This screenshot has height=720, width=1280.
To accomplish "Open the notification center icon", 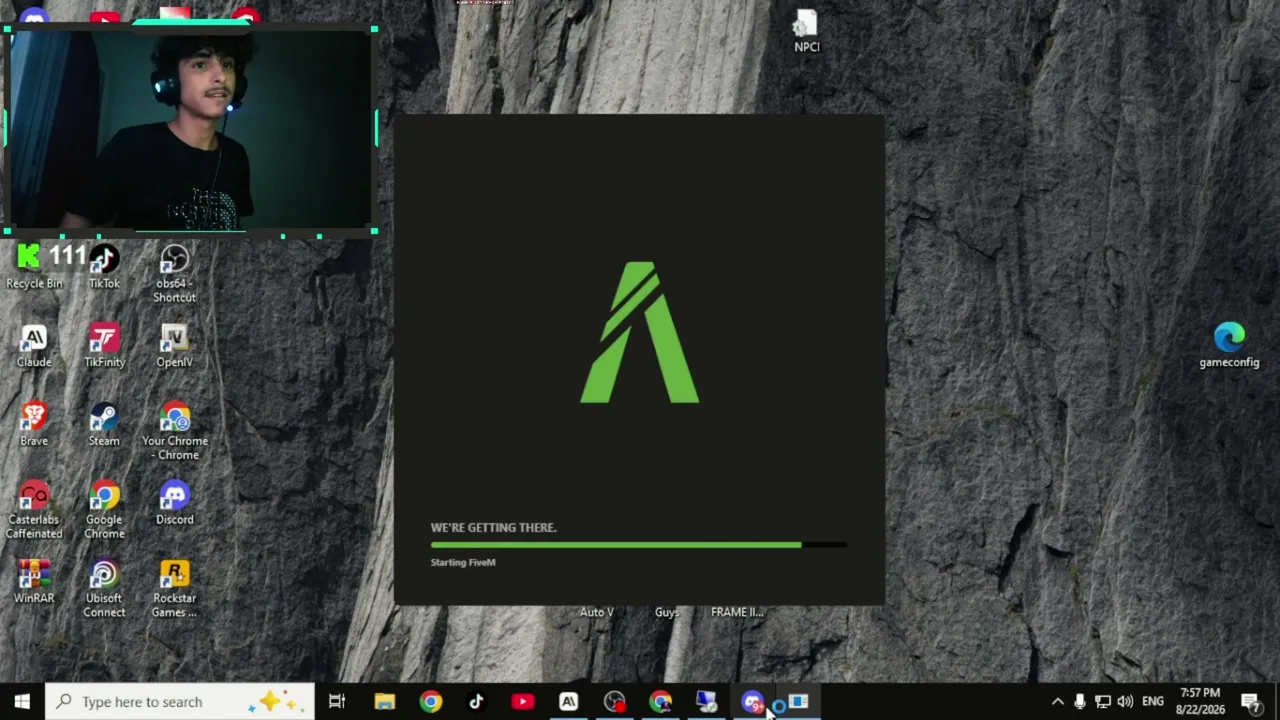I will coord(1250,702).
